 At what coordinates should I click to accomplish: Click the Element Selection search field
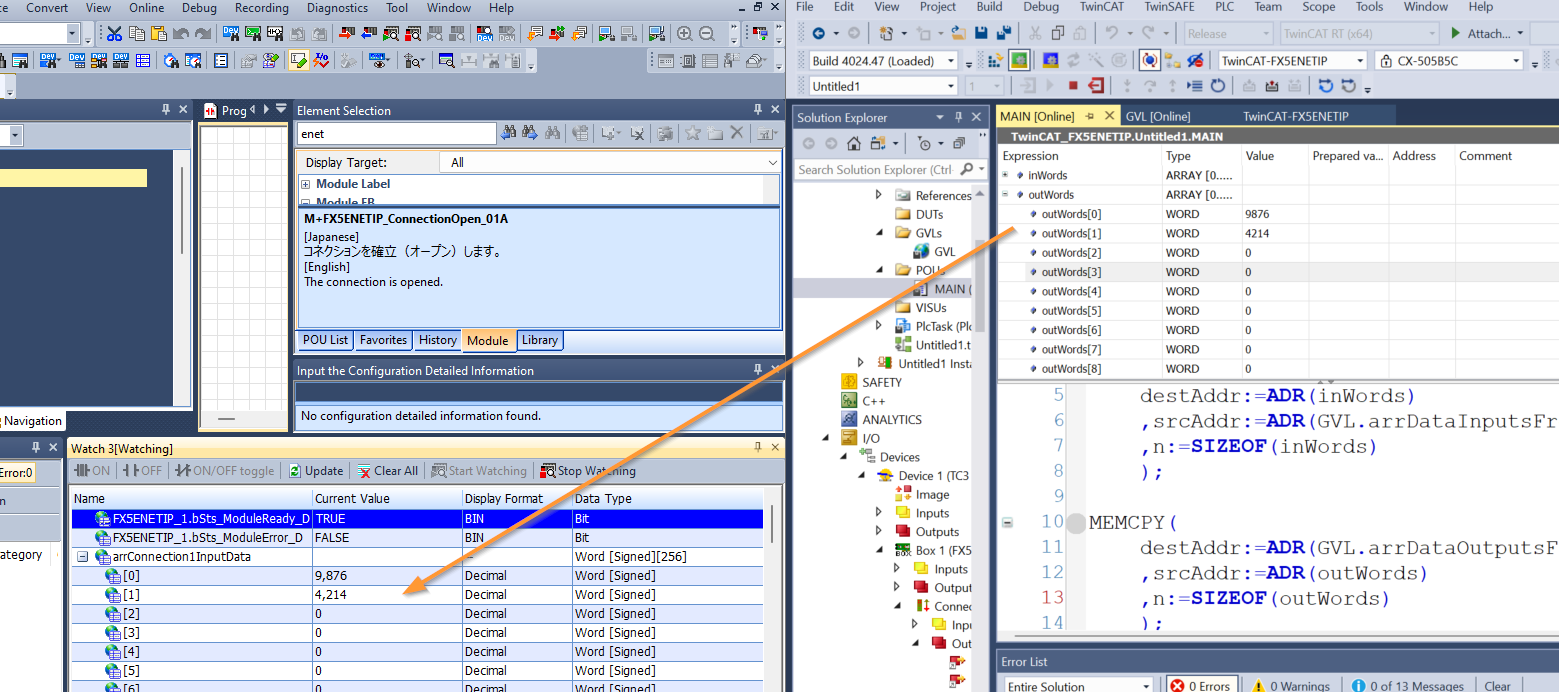[396, 133]
